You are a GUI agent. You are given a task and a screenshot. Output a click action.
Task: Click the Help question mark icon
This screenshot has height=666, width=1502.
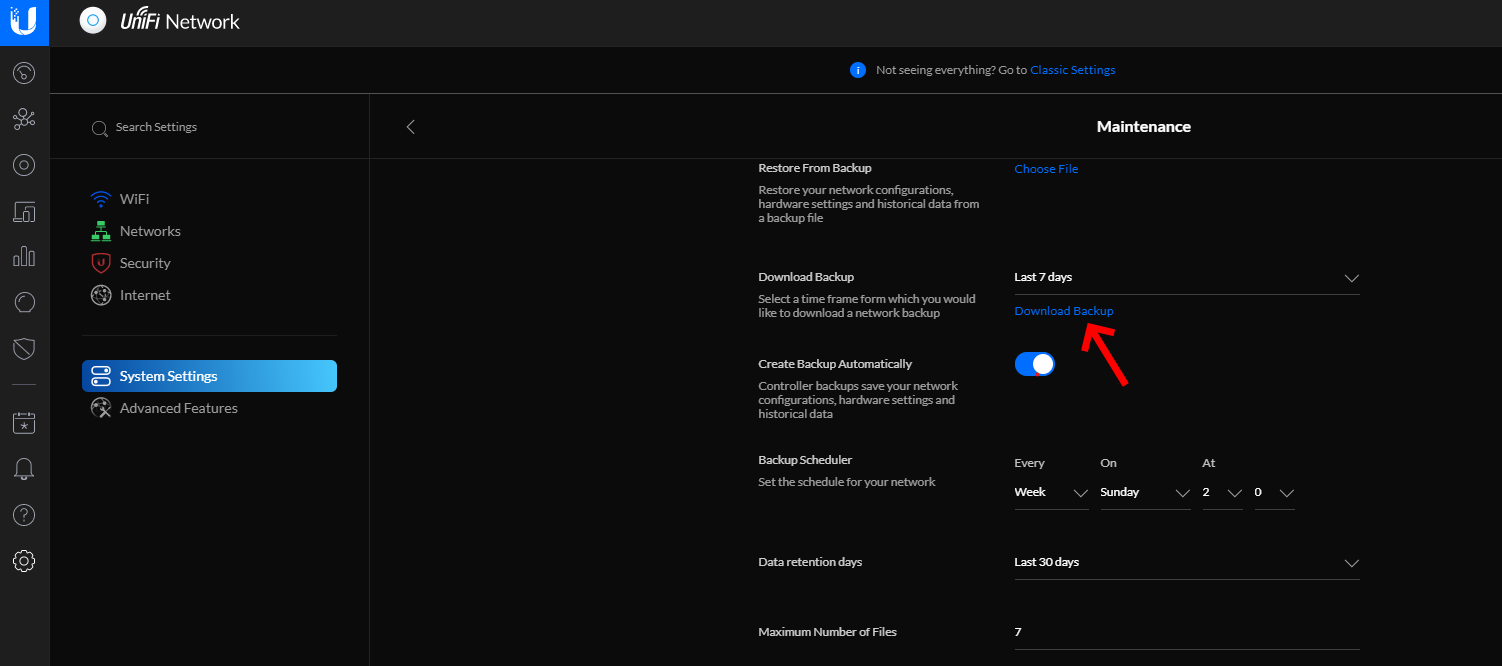point(24,515)
